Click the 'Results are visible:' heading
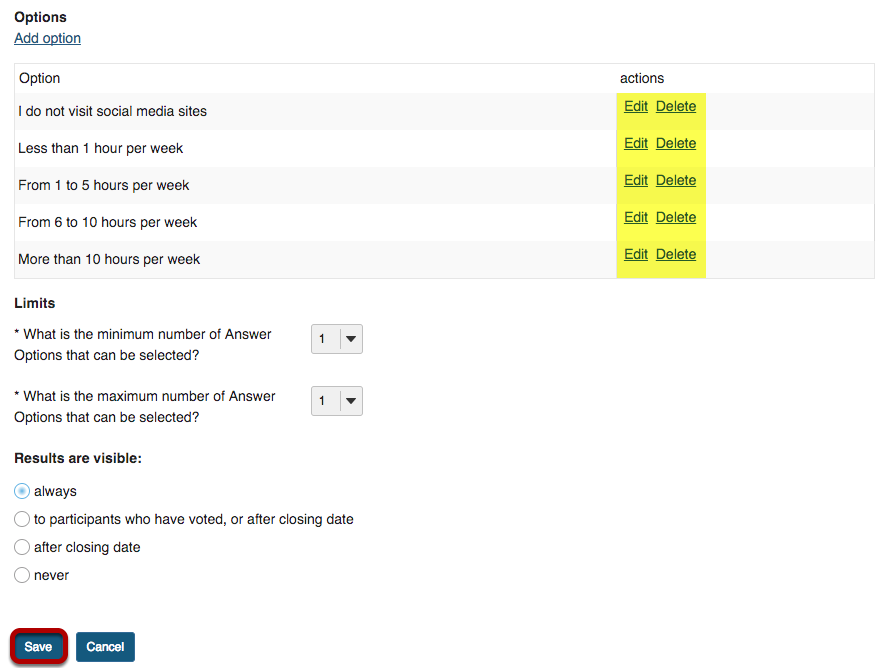Viewport: 890px width, 668px height. tap(78, 458)
